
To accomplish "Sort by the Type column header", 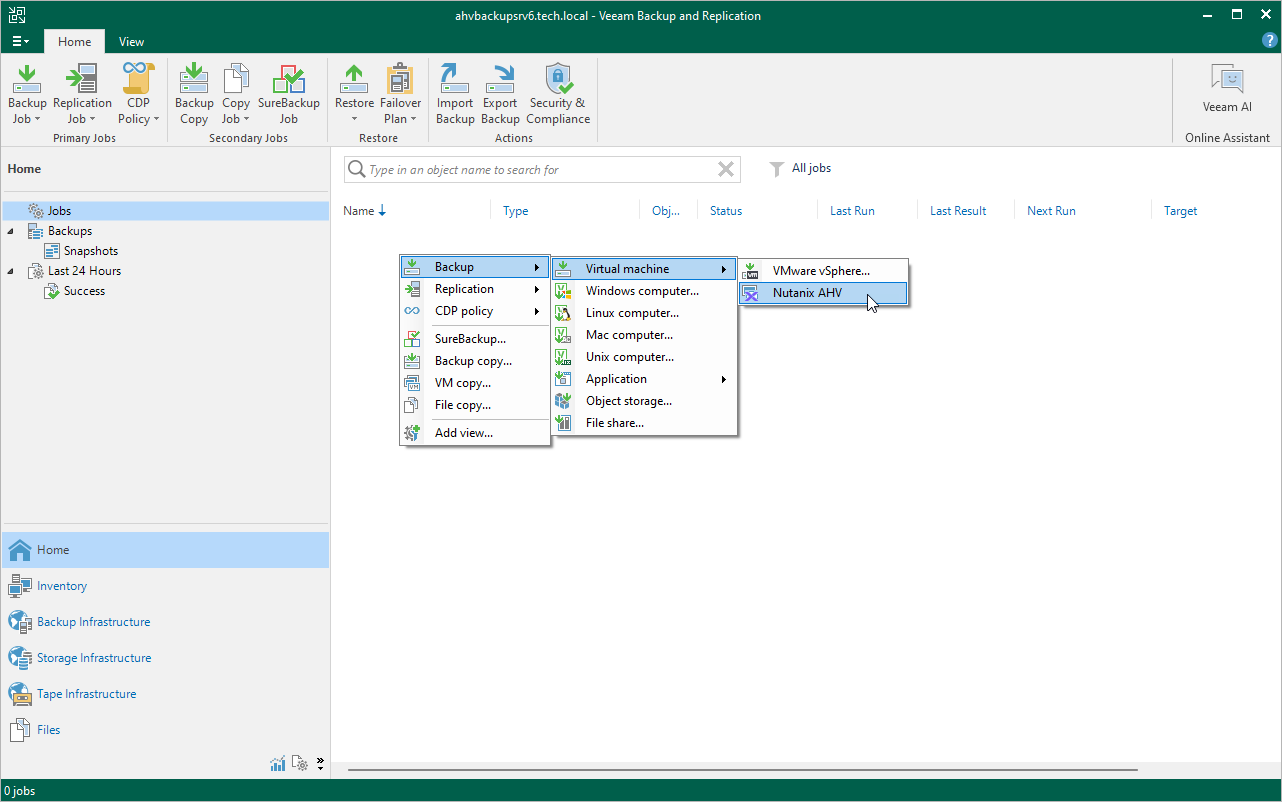I will coord(516,211).
